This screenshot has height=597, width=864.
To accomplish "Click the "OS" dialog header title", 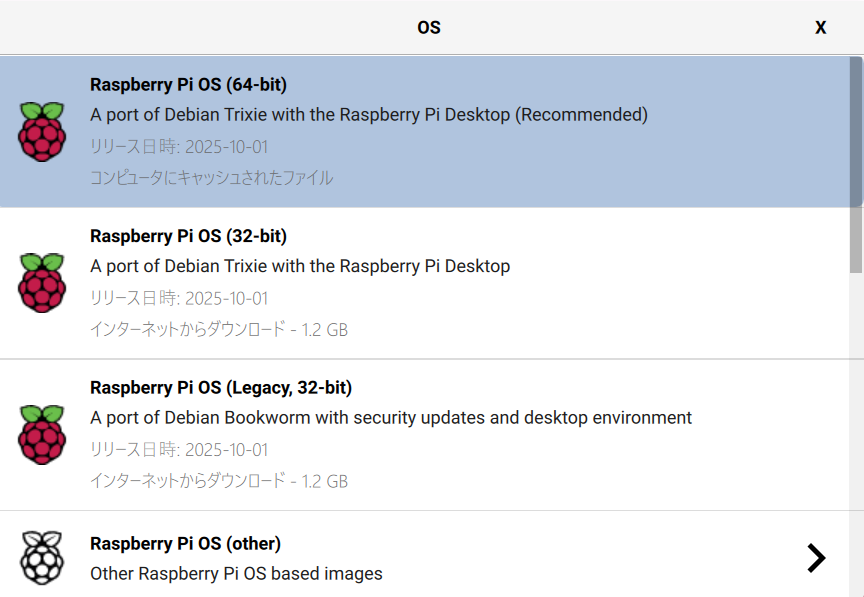I will 429,28.
